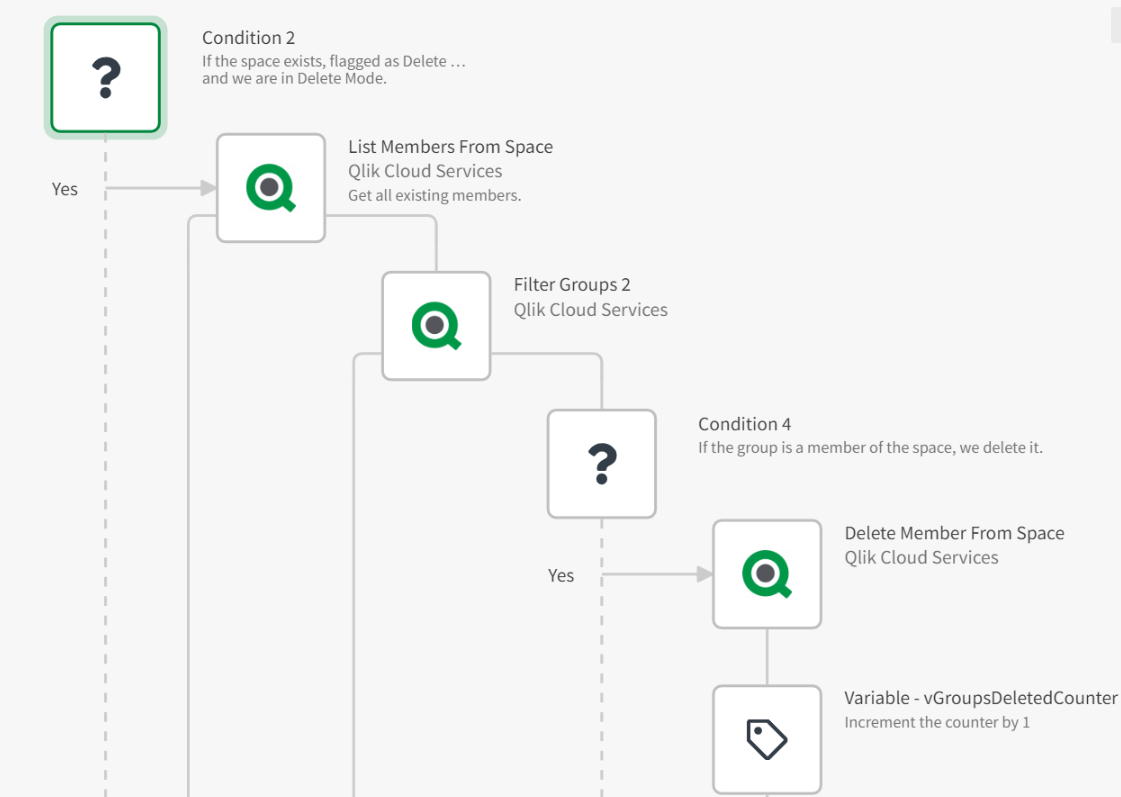This screenshot has width=1121, height=797.
Task: Click the "List Members From Space" title
Action: point(450,147)
